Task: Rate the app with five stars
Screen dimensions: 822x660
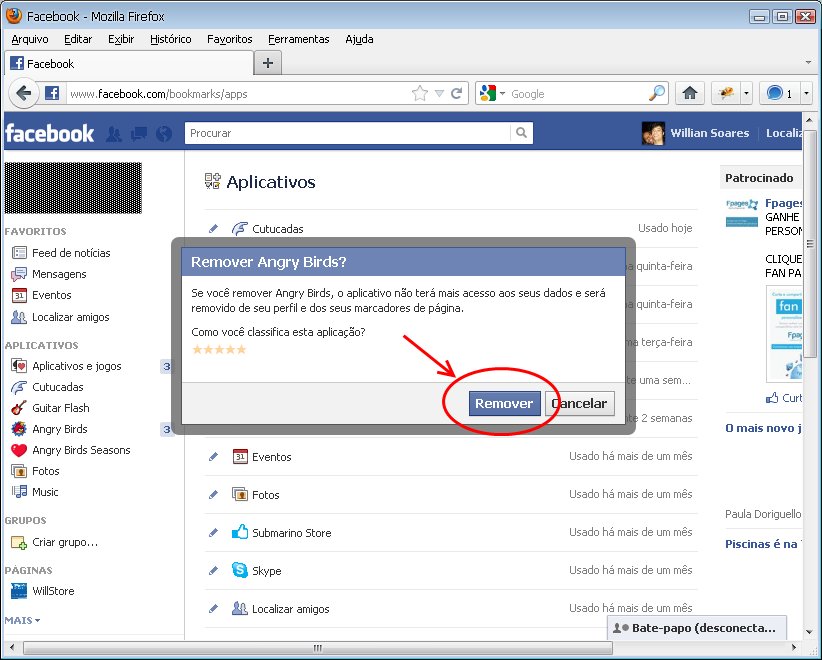Action: pyautogui.click(x=241, y=350)
